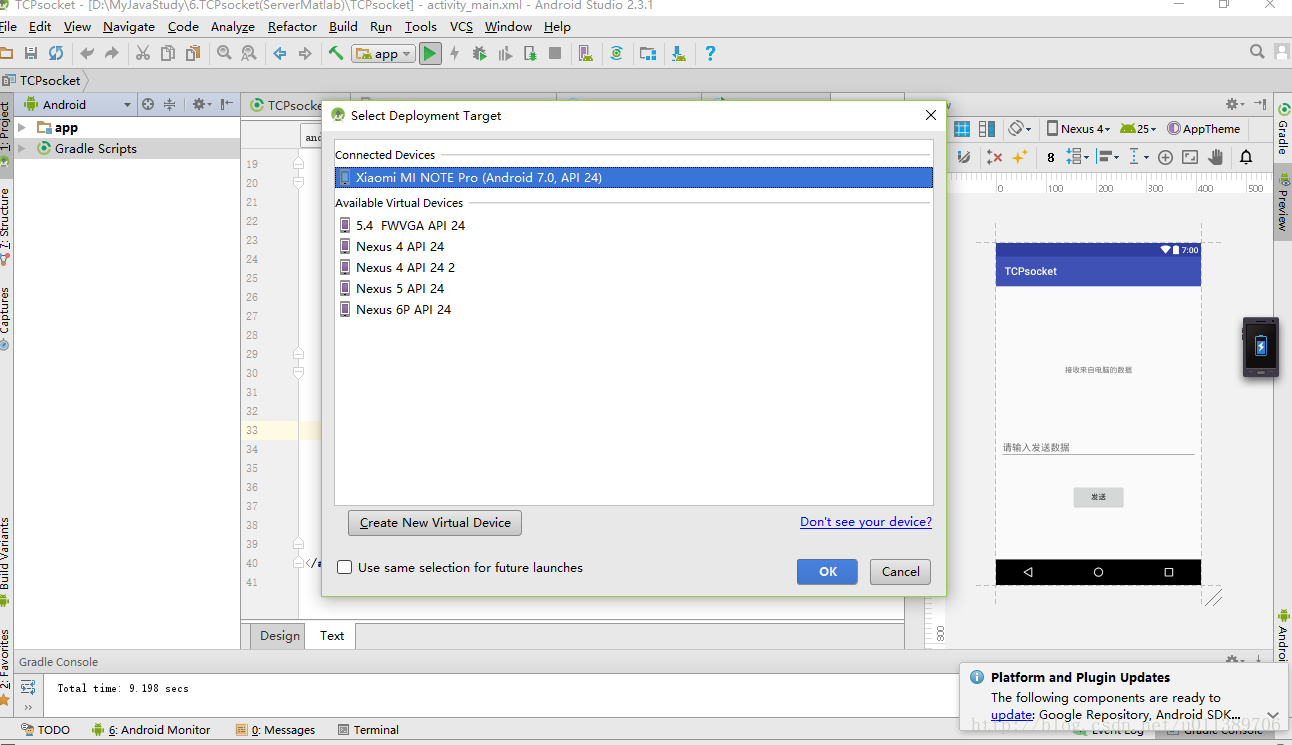Open the API 25 version dropdown
This screenshot has height=745, width=1292.
pyautogui.click(x=1138, y=129)
